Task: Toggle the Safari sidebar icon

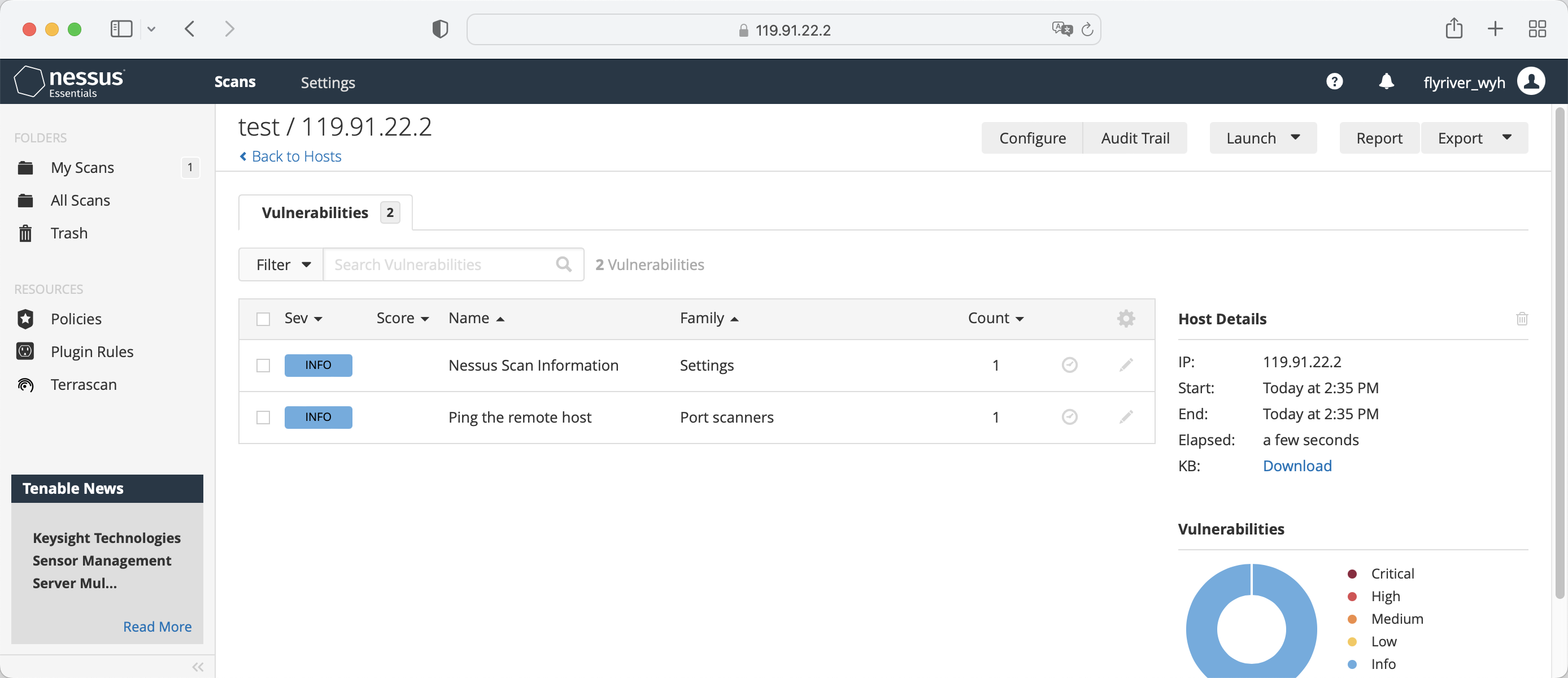Action: pyautogui.click(x=121, y=29)
